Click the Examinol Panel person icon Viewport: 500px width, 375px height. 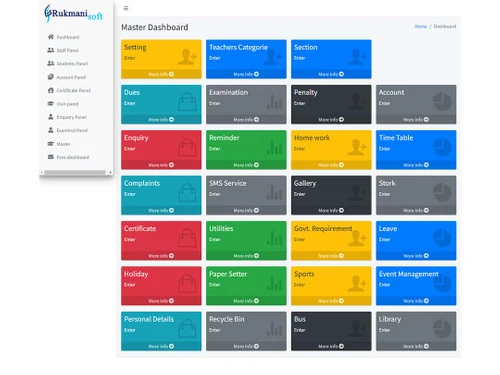pos(51,130)
